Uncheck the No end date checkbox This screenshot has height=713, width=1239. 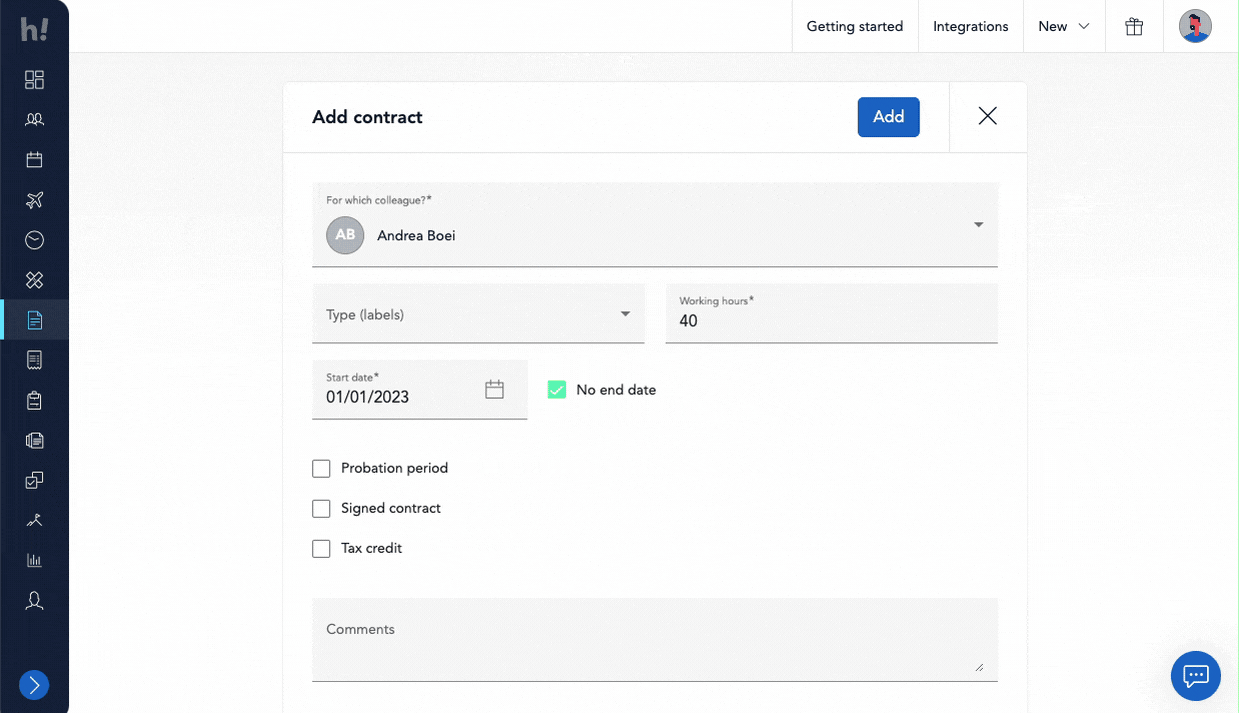pos(557,390)
